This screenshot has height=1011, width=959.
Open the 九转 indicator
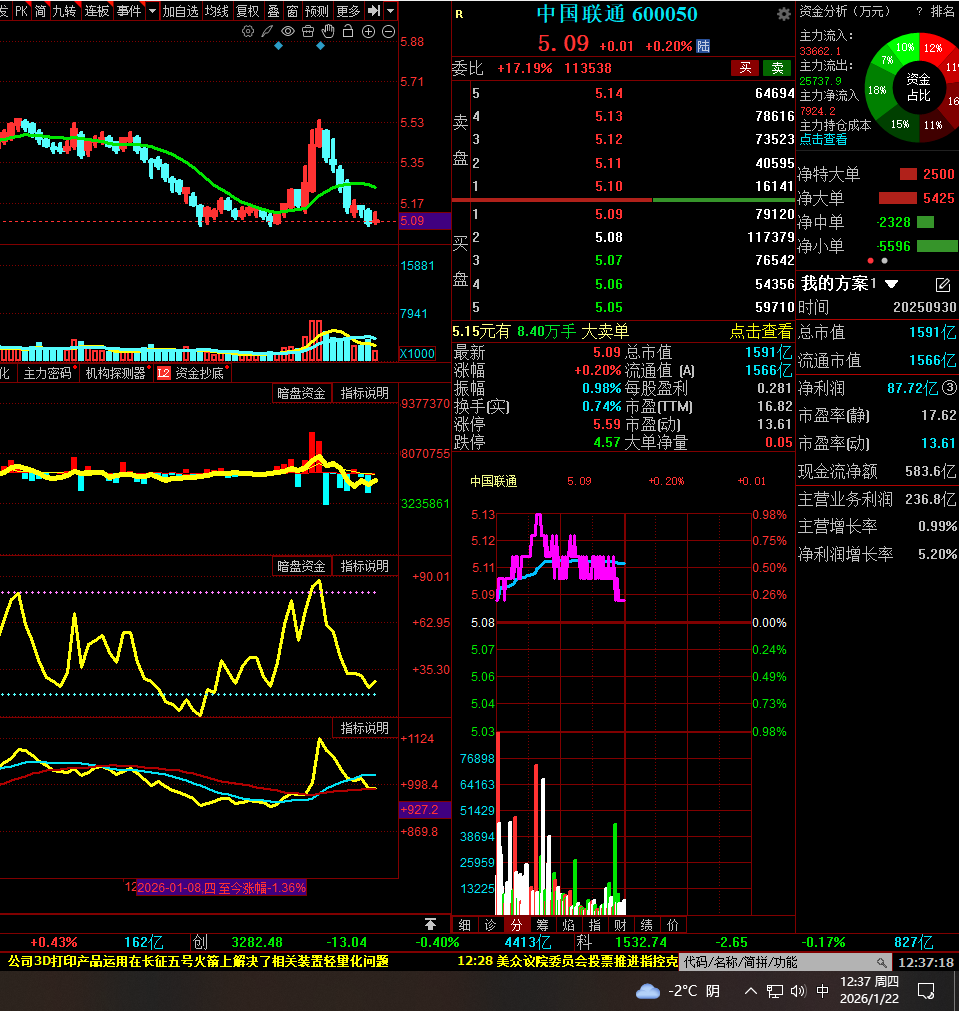pos(64,11)
